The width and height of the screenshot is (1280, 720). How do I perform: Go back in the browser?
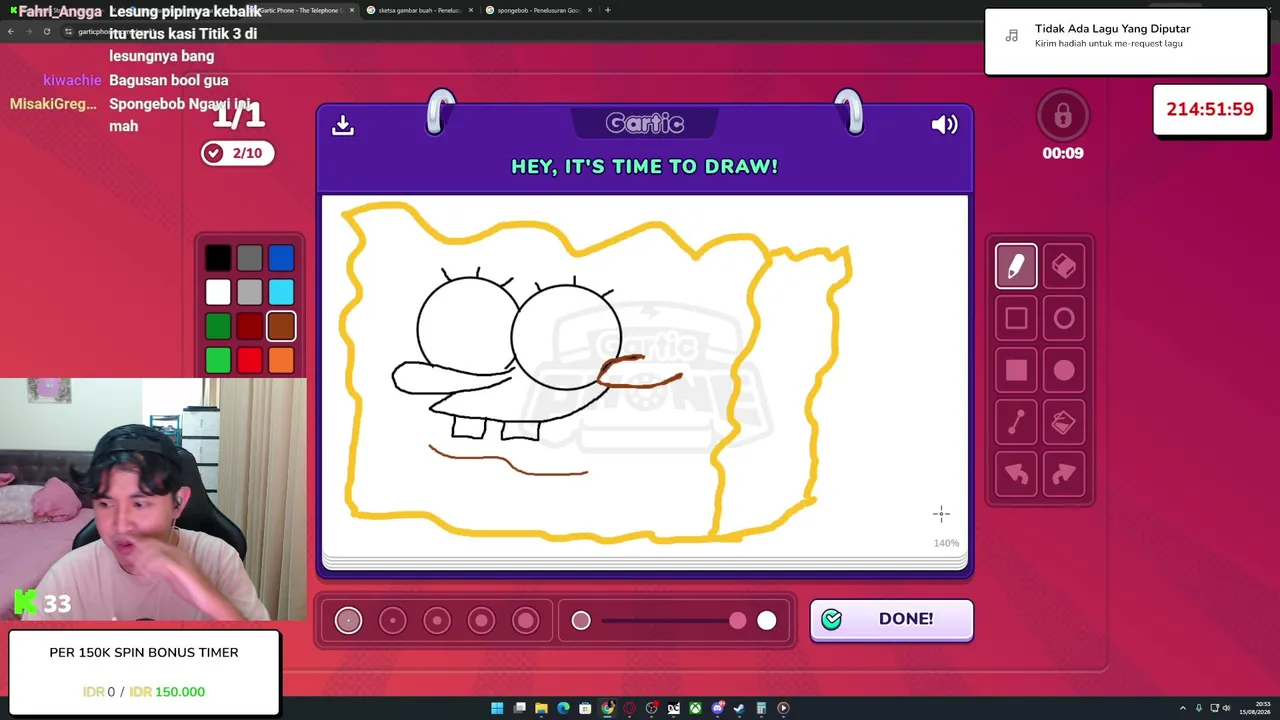(10, 32)
